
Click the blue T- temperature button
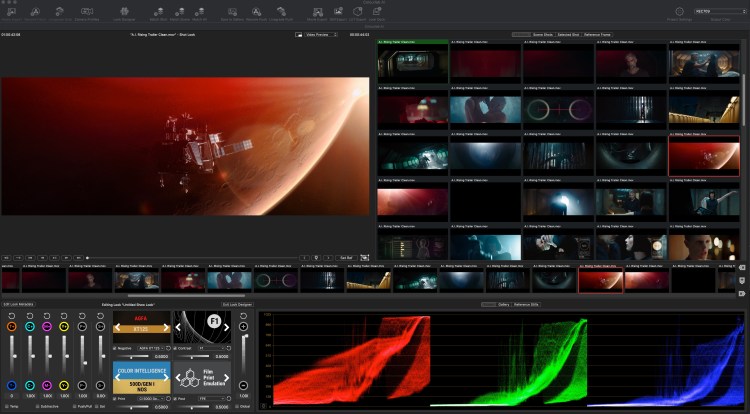tap(12, 385)
